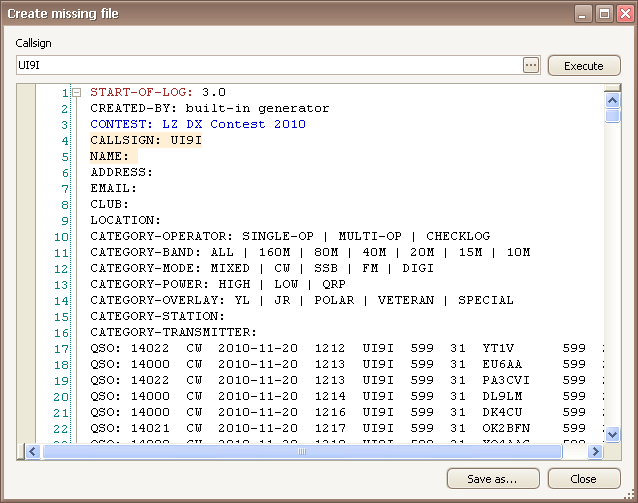Click the ellipsis button beside the Callsign field
This screenshot has height=503, width=638.
[530, 65]
